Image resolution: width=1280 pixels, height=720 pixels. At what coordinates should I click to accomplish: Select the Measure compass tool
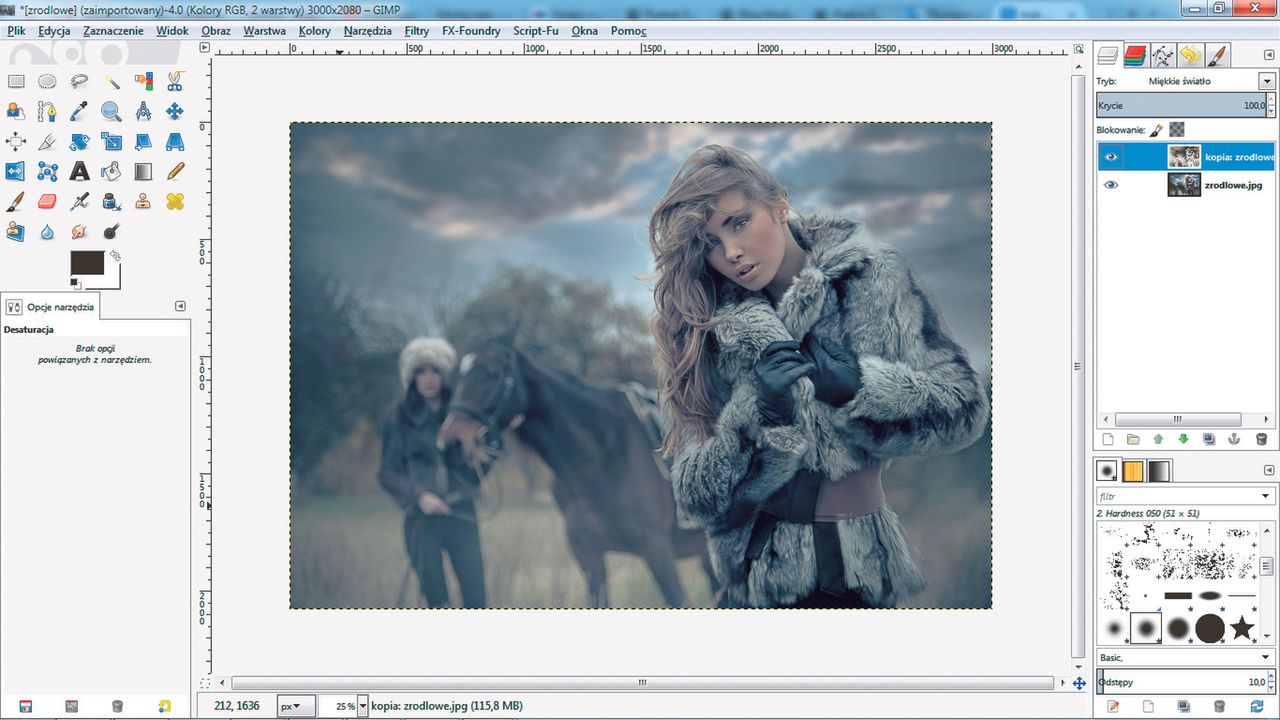[143, 111]
